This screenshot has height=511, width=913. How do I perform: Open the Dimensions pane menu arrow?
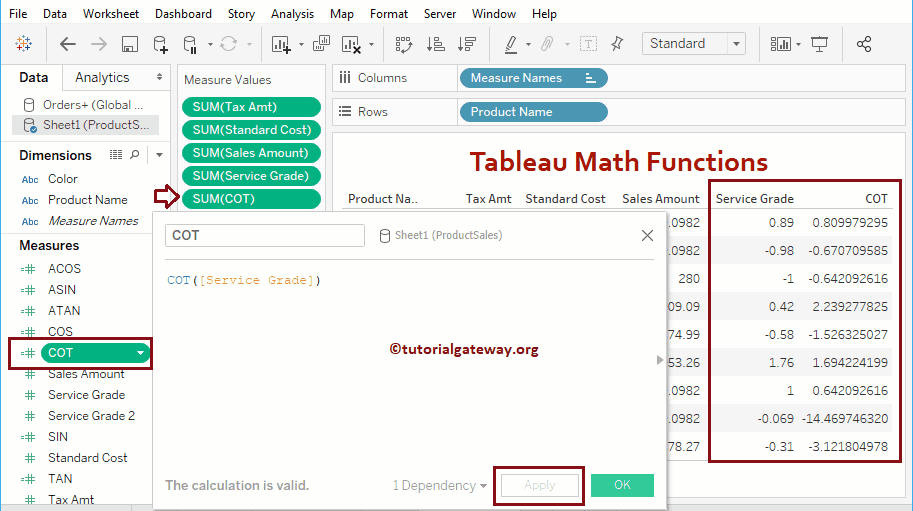coord(159,155)
